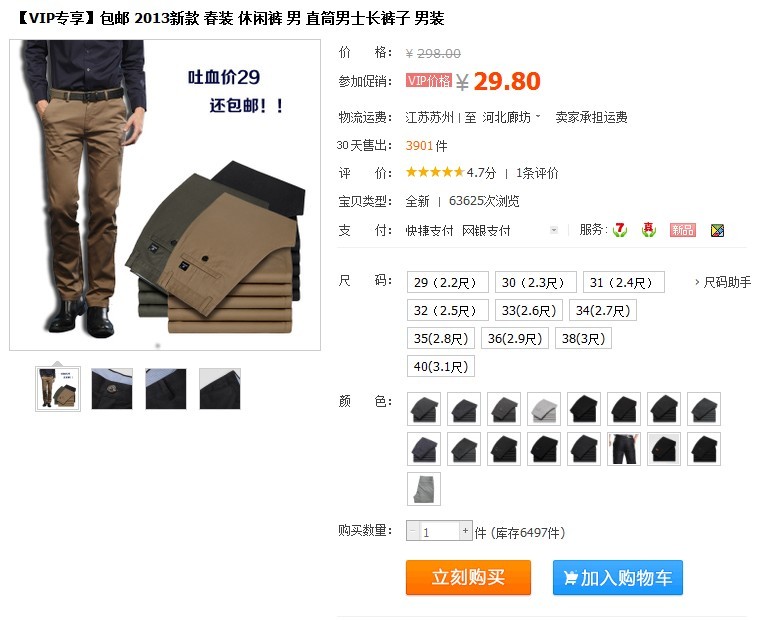Viewport: 759px width, 620px height.
Task: Open the 1条评价 reviews link
Action: coord(537,173)
